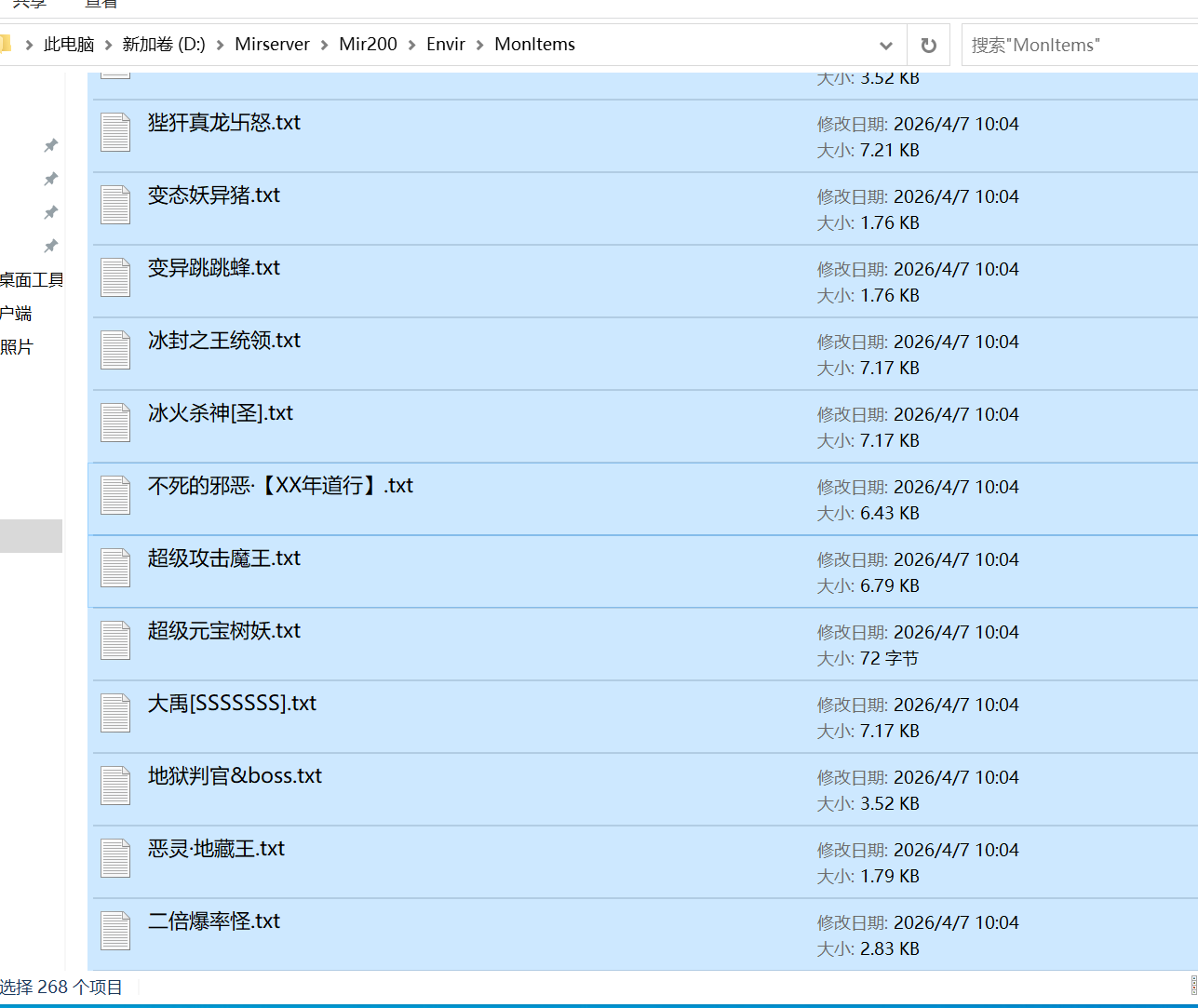The width and height of the screenshot is (1198, 1008).
Task: Open the address bar history dropdown
Action: point(885,45)
